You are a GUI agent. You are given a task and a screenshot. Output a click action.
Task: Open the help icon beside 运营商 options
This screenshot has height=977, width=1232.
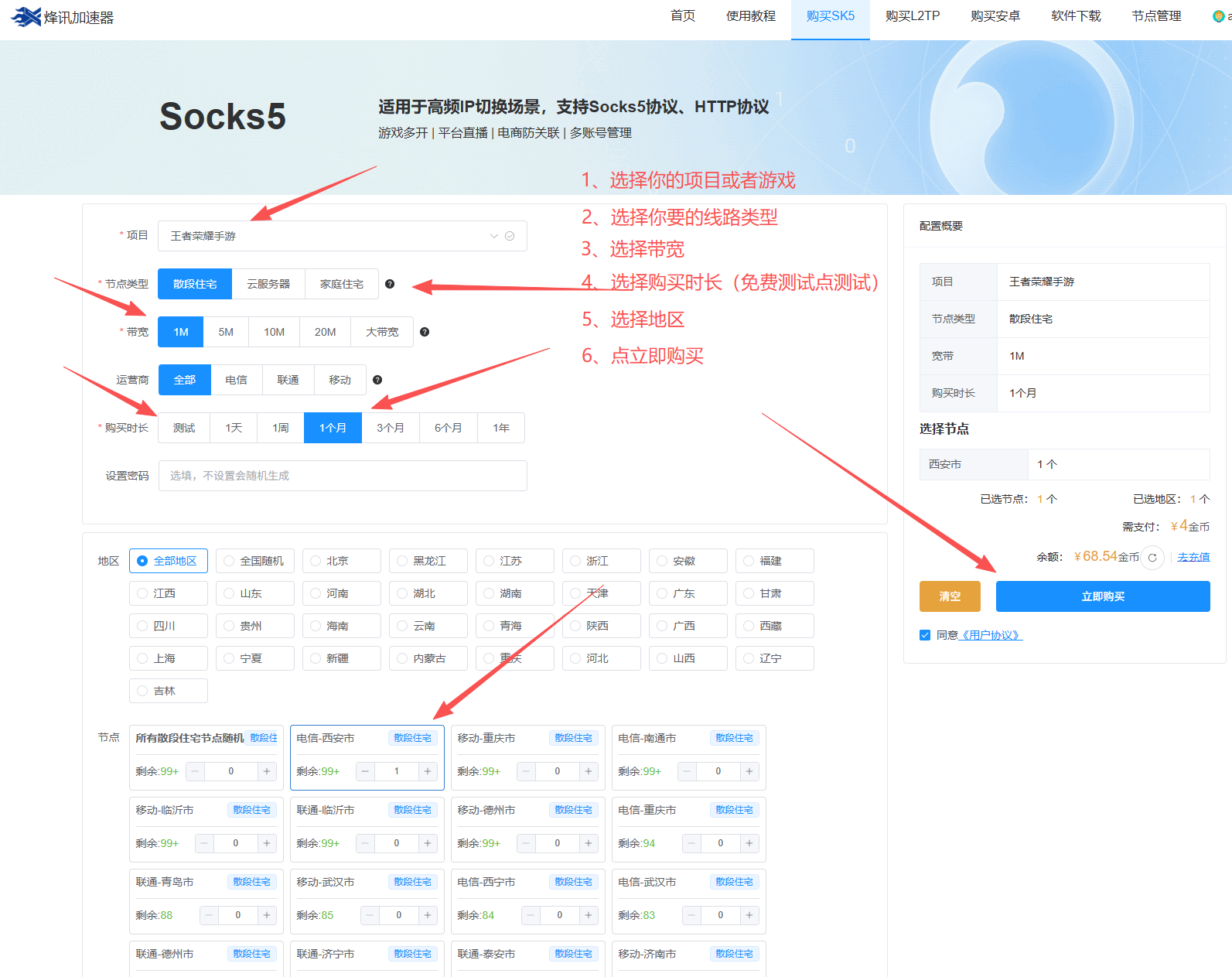(377, 380)
